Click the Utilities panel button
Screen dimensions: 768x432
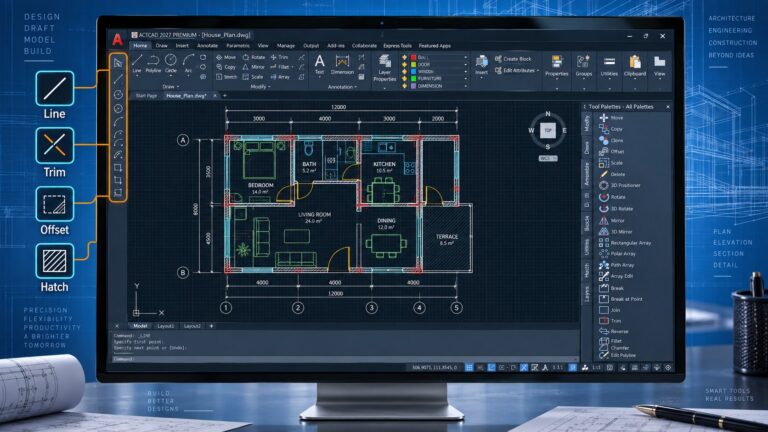click(x=609, y=66)
